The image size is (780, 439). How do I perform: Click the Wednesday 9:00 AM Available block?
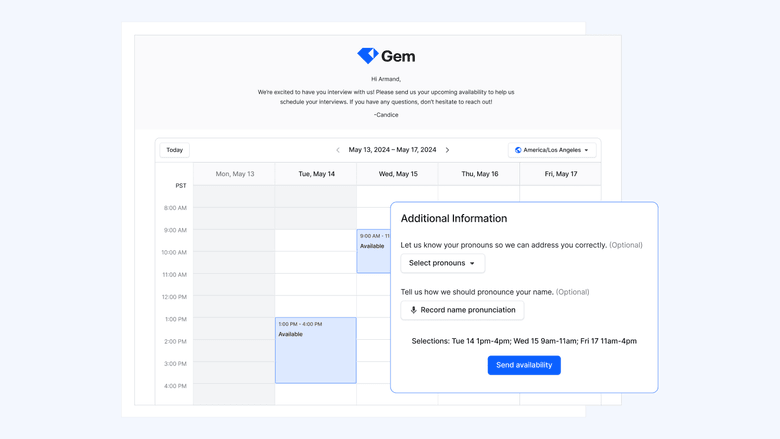click(x=373, y=252)
